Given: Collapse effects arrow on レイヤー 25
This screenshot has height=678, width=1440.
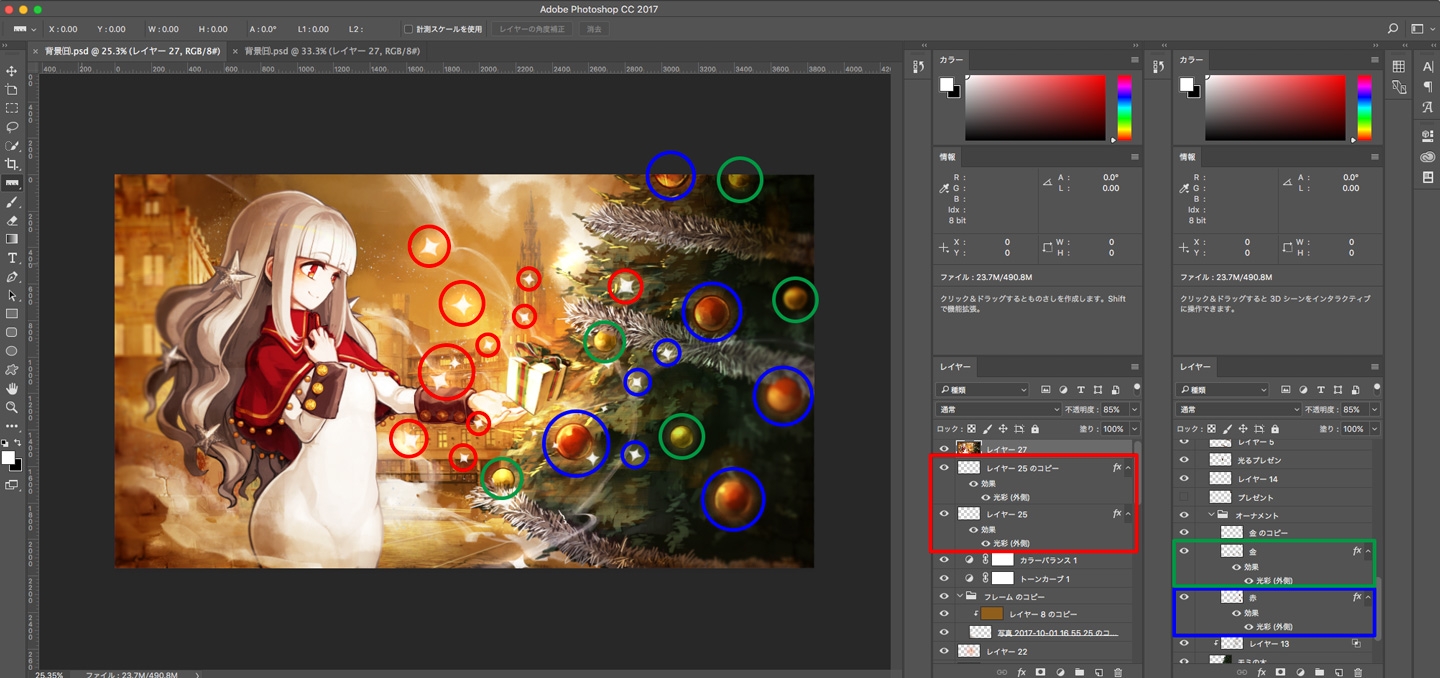Looking at the screenshot, I should point(1128,513).
